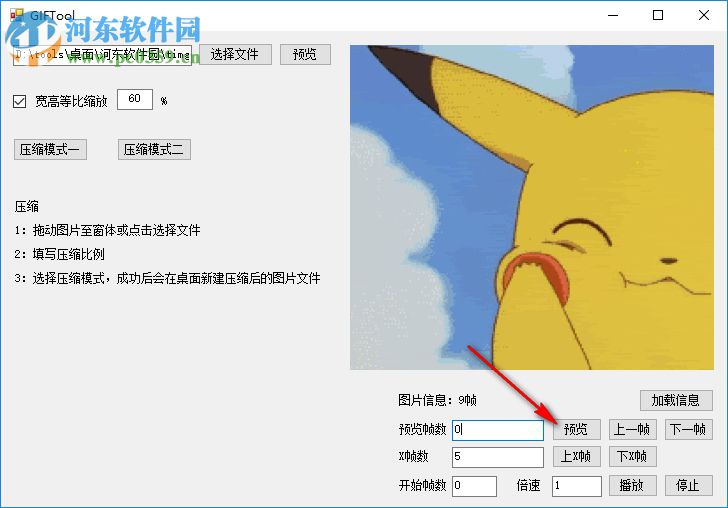This screenshot has height=508, width=728.
Task: Click the 压缩 heading text
Action: pos(27,207)
